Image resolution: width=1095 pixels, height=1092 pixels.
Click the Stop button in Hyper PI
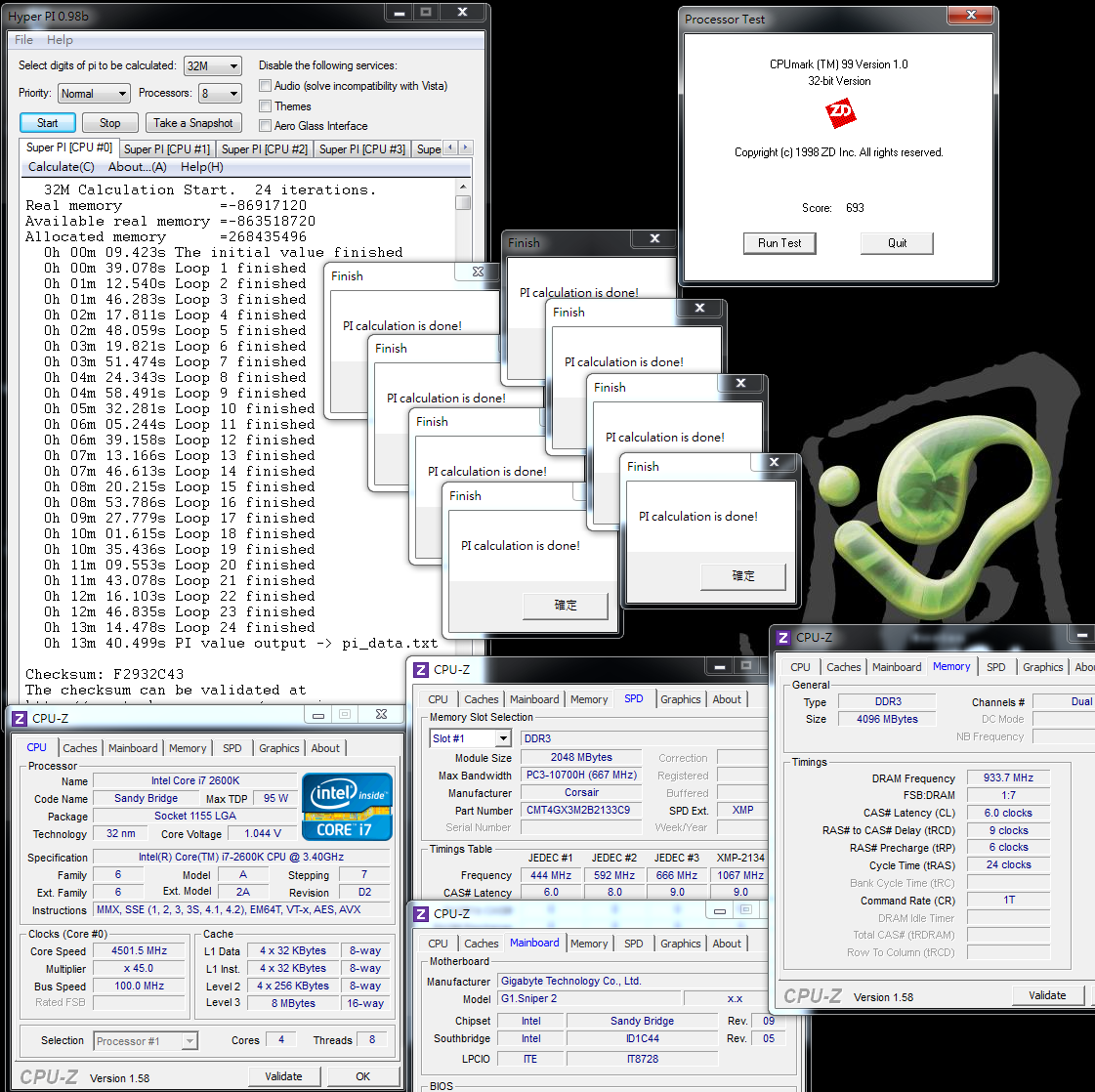(109, 123)
